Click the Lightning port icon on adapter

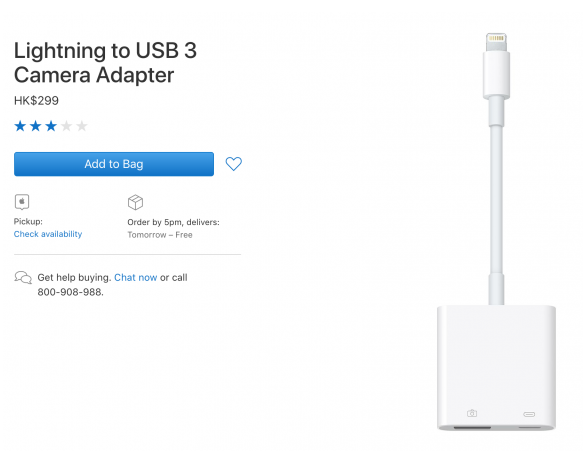[529, 414]
